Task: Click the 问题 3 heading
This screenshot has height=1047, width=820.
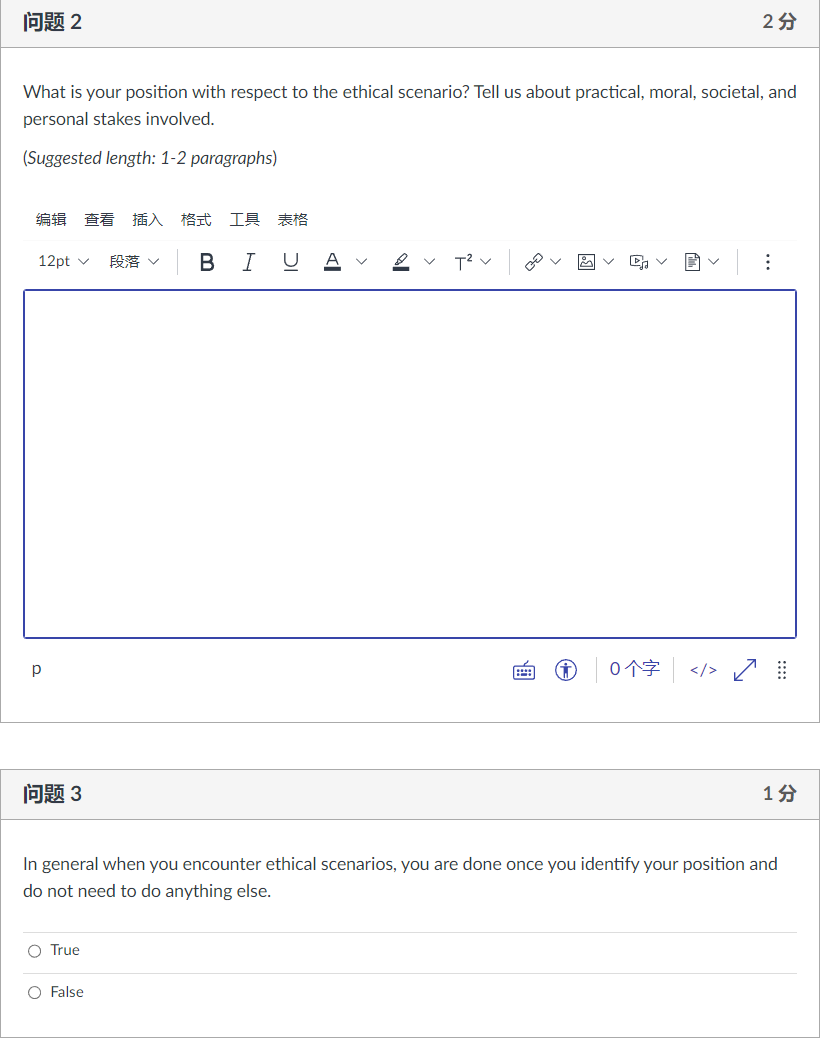Action: [x=52, y=793]
